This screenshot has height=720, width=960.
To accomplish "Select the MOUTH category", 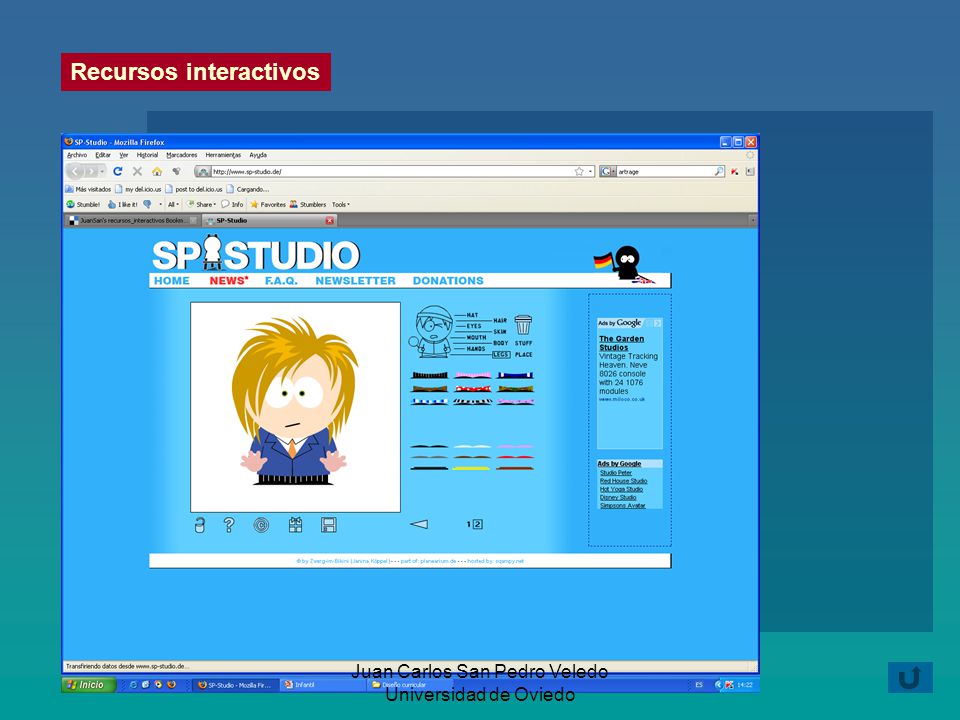I will coord(476,337).
